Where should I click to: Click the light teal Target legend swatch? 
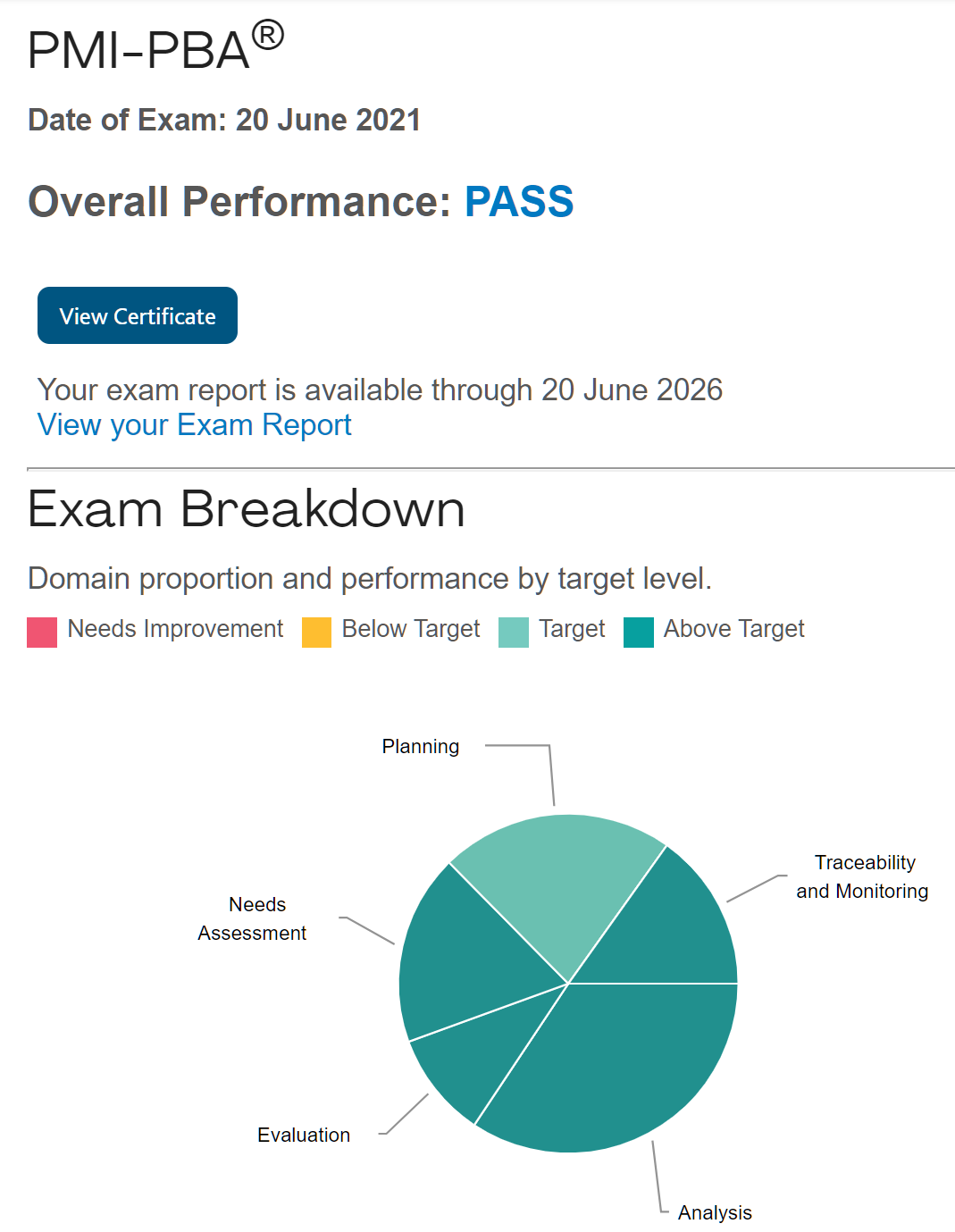[514, 632]
